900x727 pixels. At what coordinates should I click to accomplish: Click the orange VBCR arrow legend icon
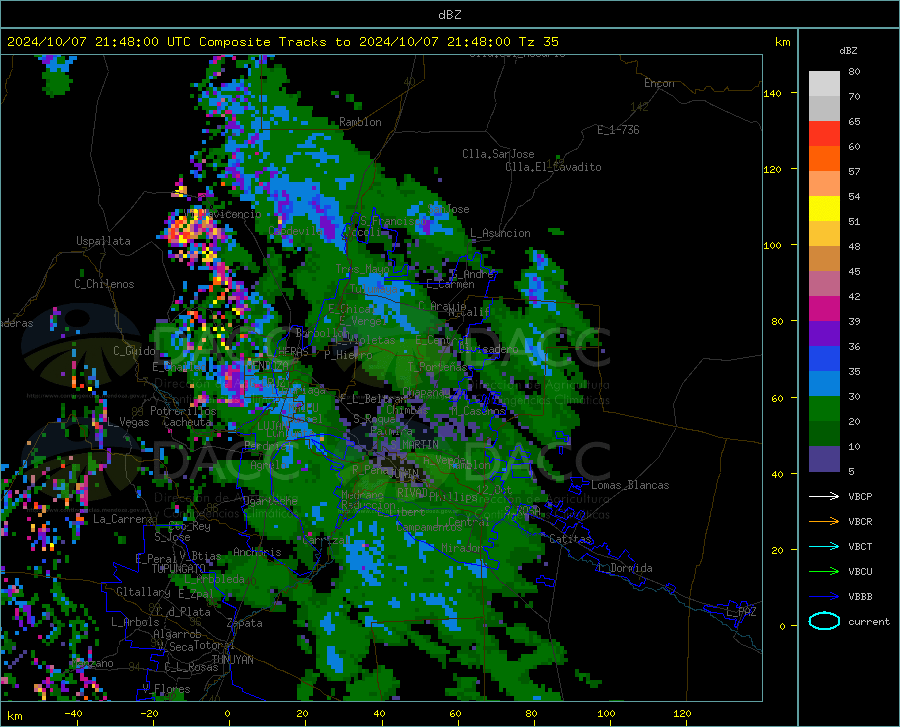point(824,522)
